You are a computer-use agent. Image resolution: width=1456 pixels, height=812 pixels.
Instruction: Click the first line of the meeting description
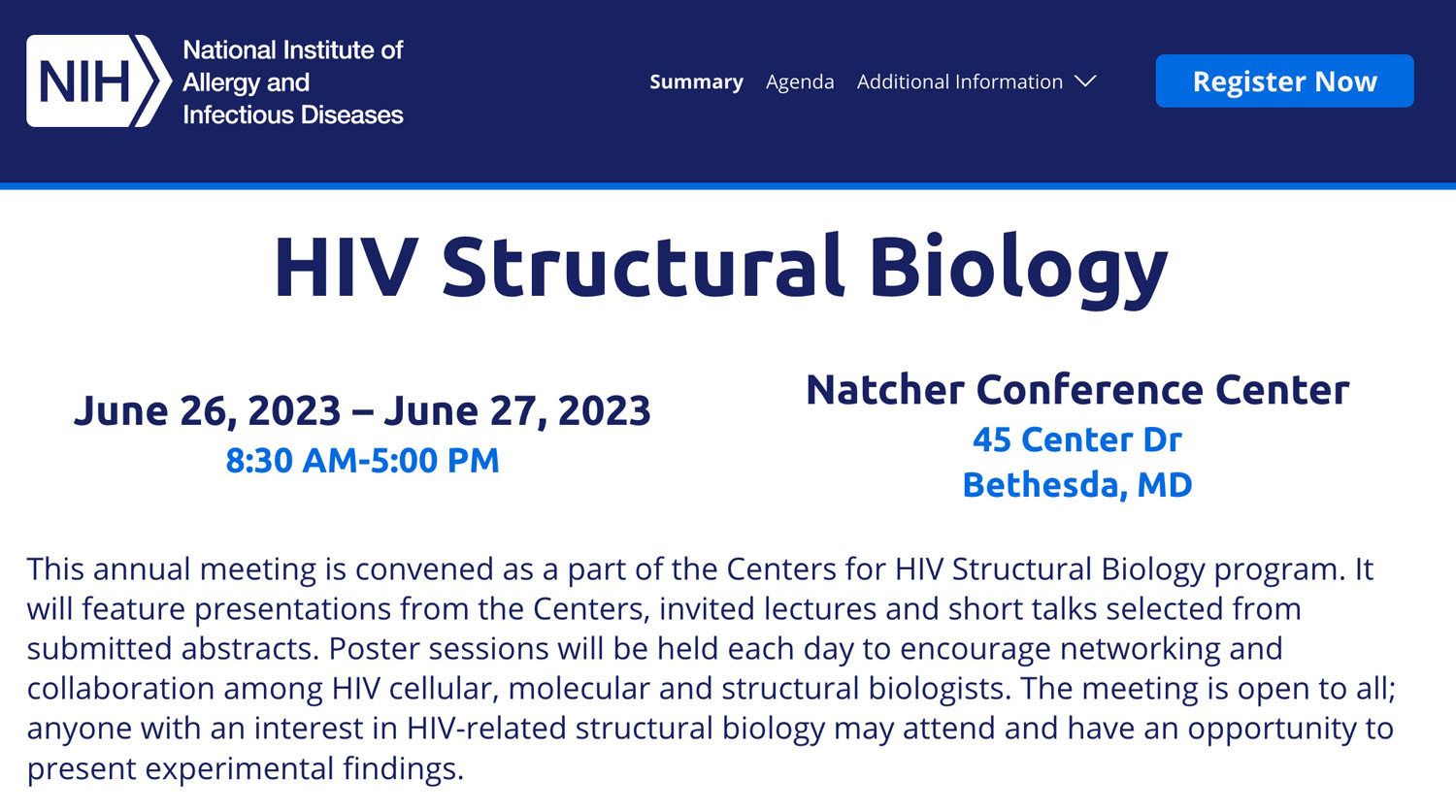[x=699, y=569]
